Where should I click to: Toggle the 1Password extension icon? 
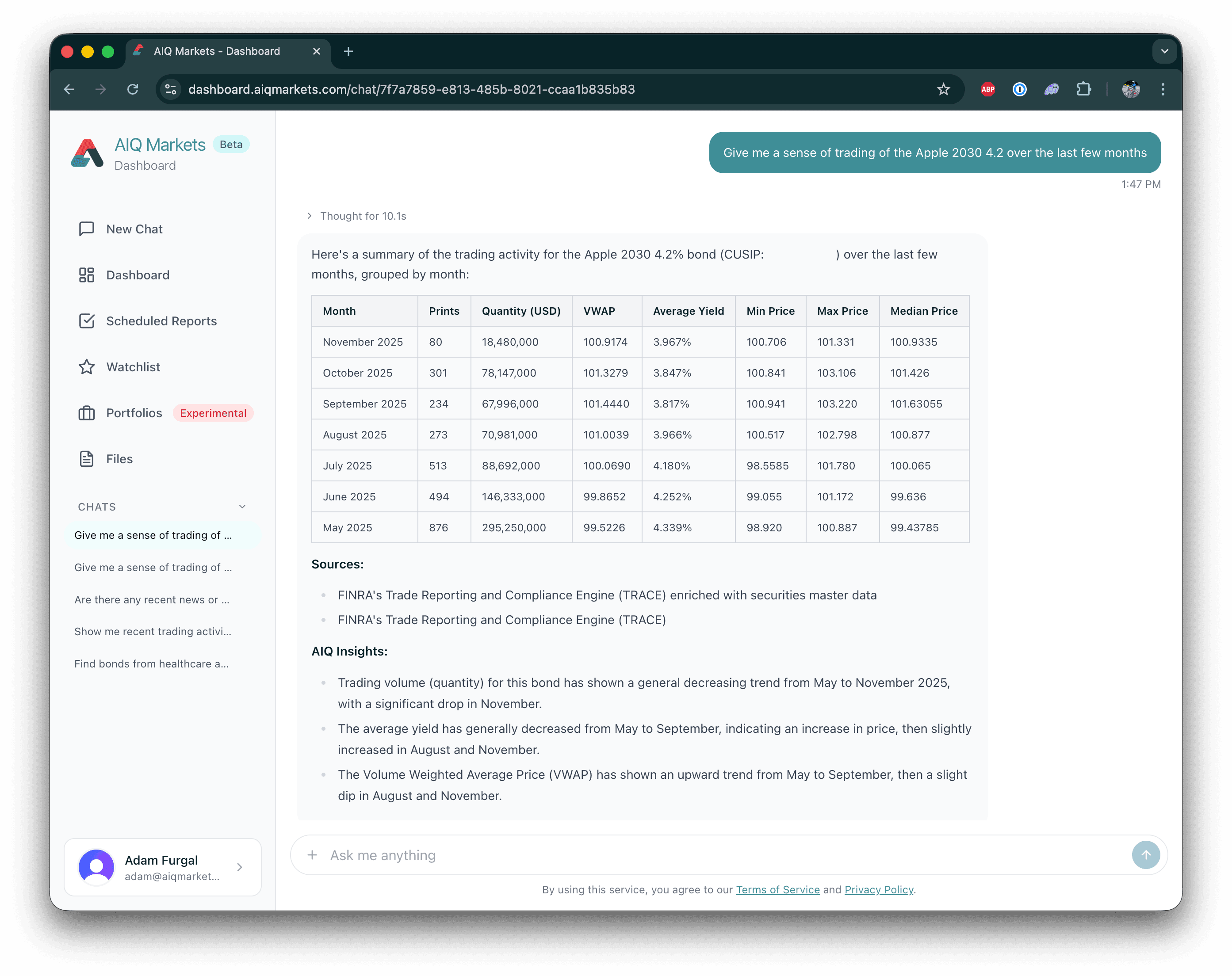1020,89
